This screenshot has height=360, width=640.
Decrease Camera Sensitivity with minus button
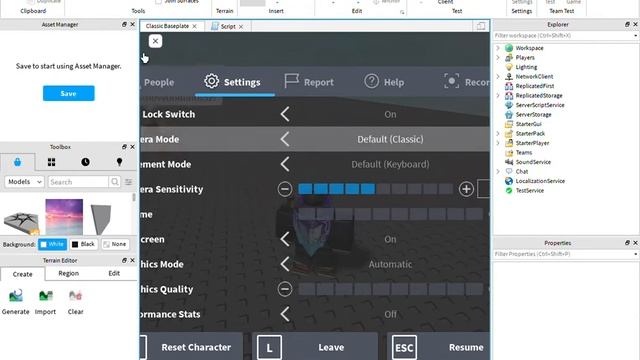(x=285, y=189)
